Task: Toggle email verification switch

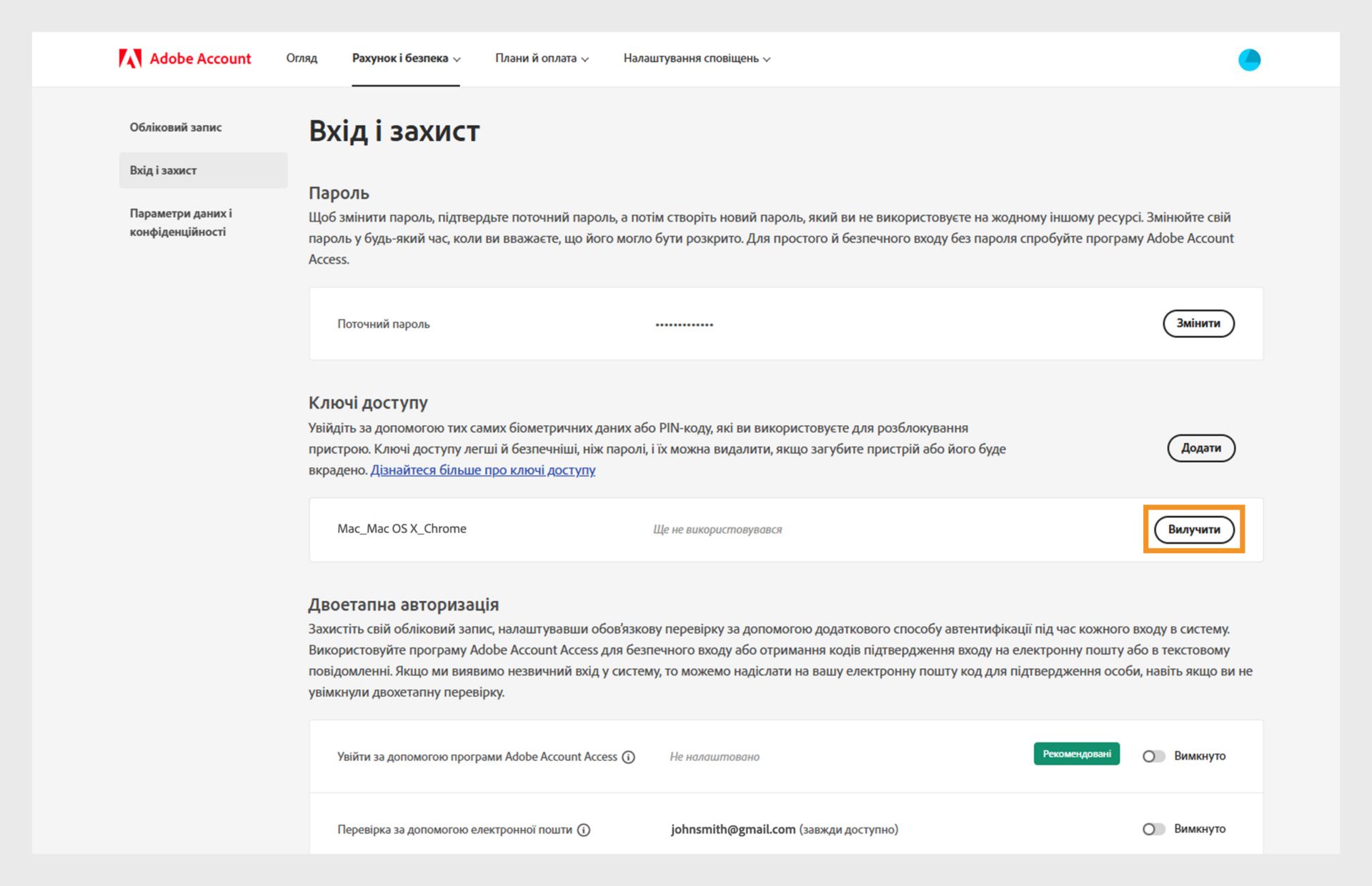Action: (x=1153, y=829)
